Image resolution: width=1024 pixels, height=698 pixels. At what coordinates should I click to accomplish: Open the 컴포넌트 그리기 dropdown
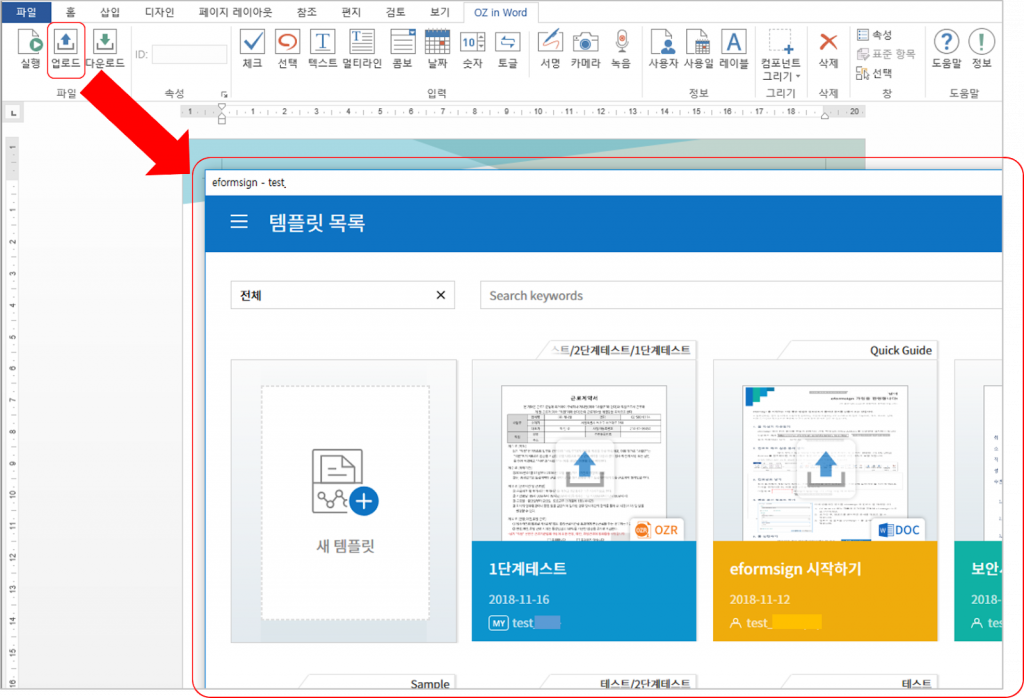click(x=780, y=55)
